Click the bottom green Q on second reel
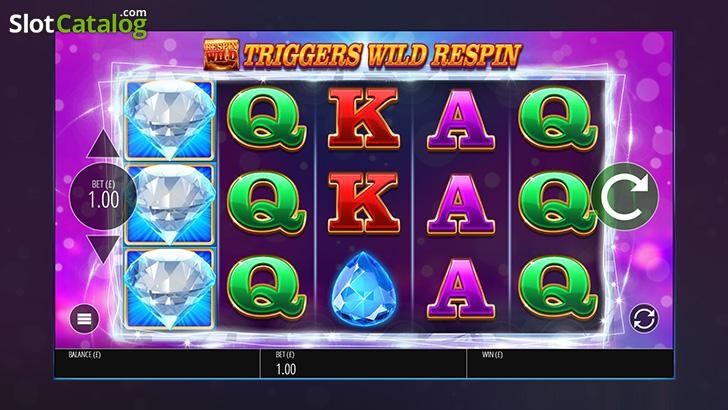This screenshot has height=410, width=728. (266, 288)
